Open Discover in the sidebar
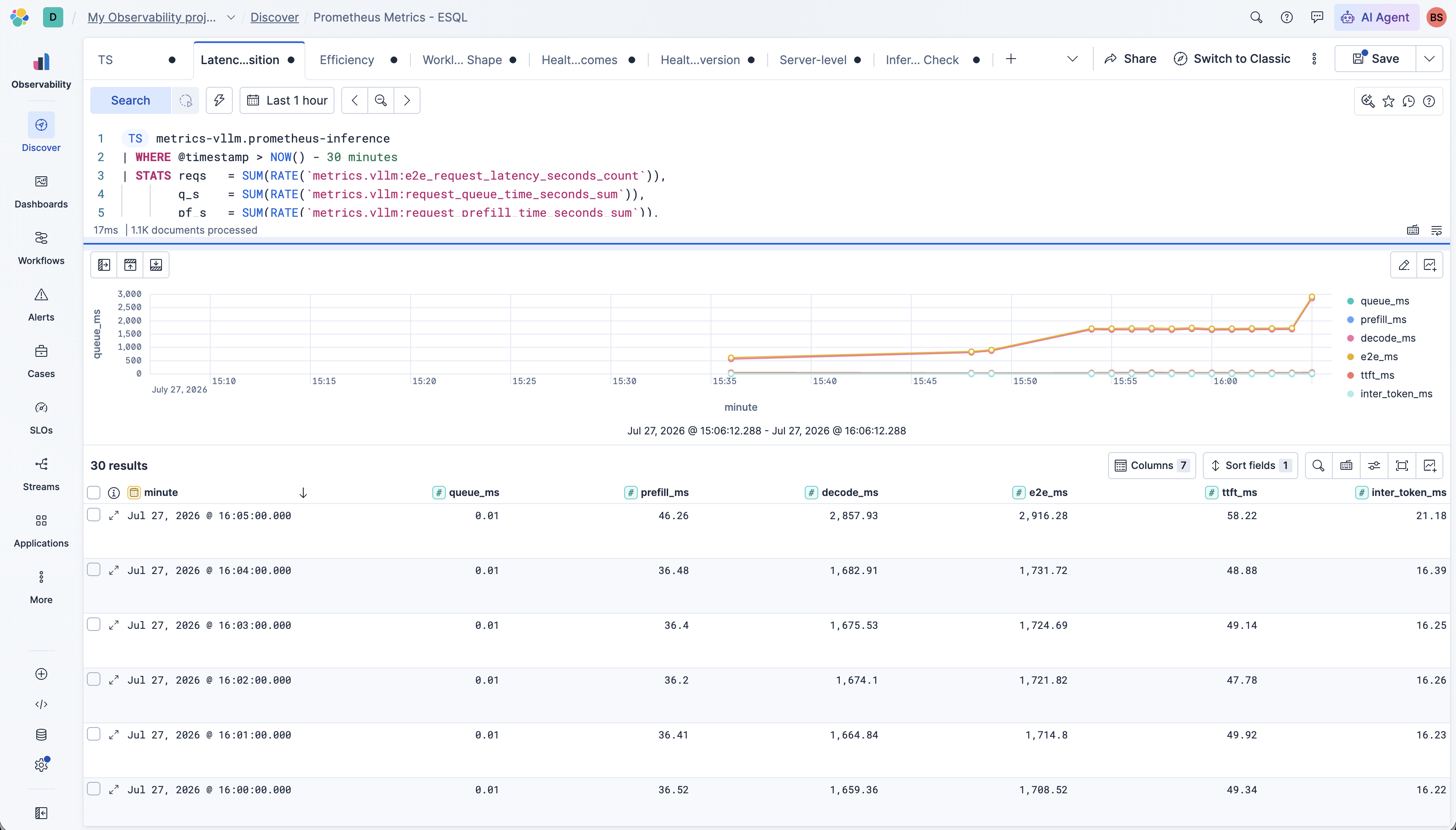This screenshot has width=1456, height=830. click(x=41, y=132)
